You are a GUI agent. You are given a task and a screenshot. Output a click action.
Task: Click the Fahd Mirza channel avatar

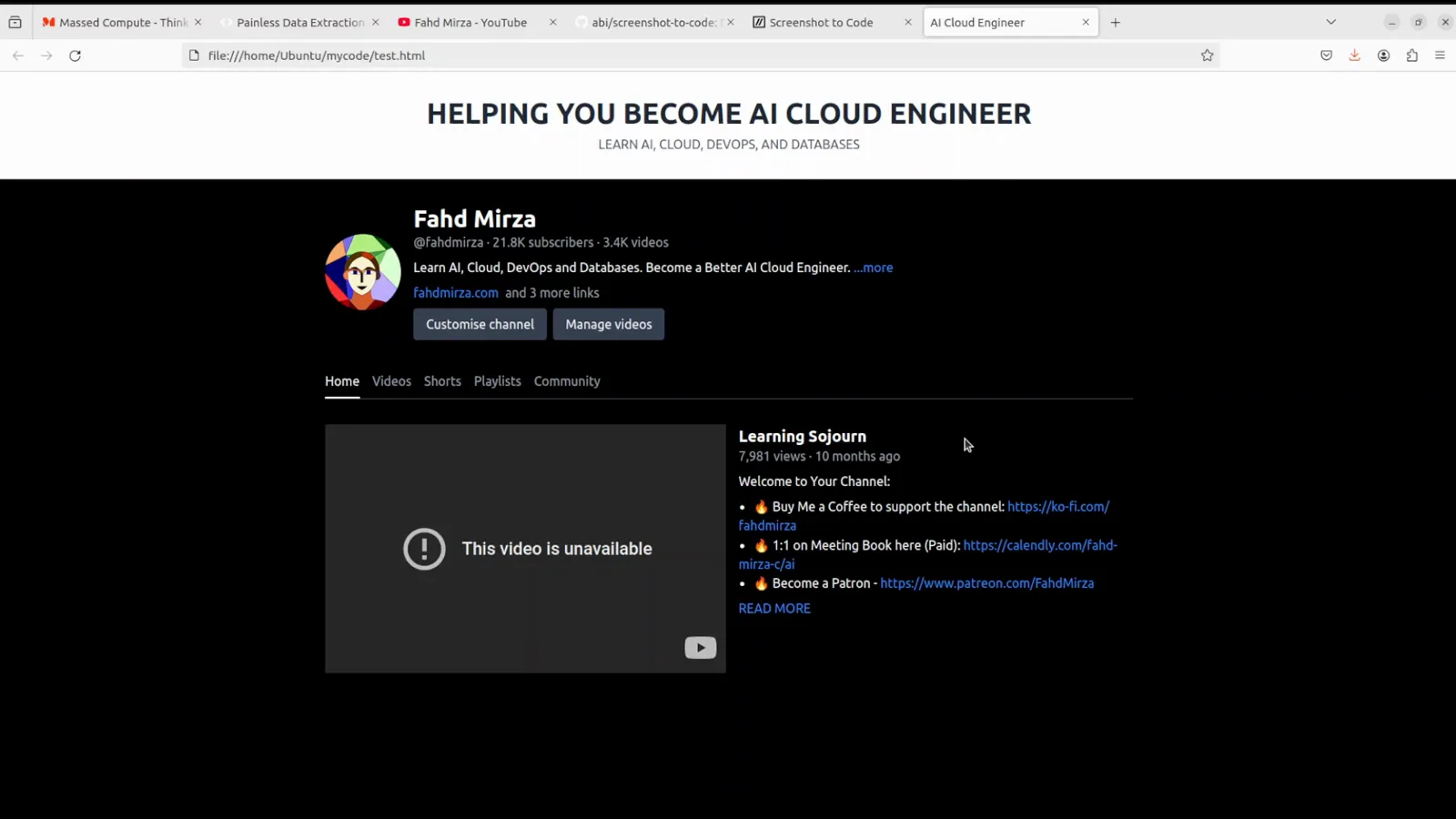pos(362,272)
